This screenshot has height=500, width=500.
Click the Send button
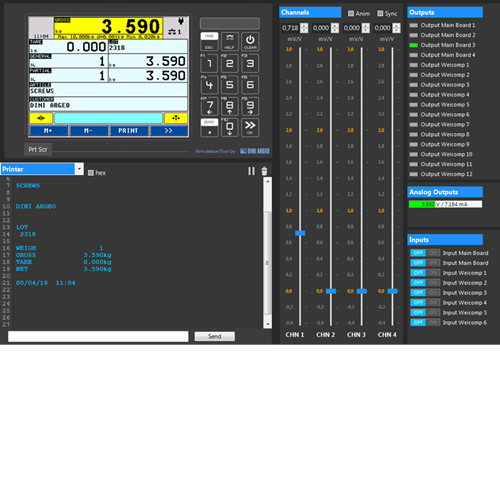(x=215, y=336)
